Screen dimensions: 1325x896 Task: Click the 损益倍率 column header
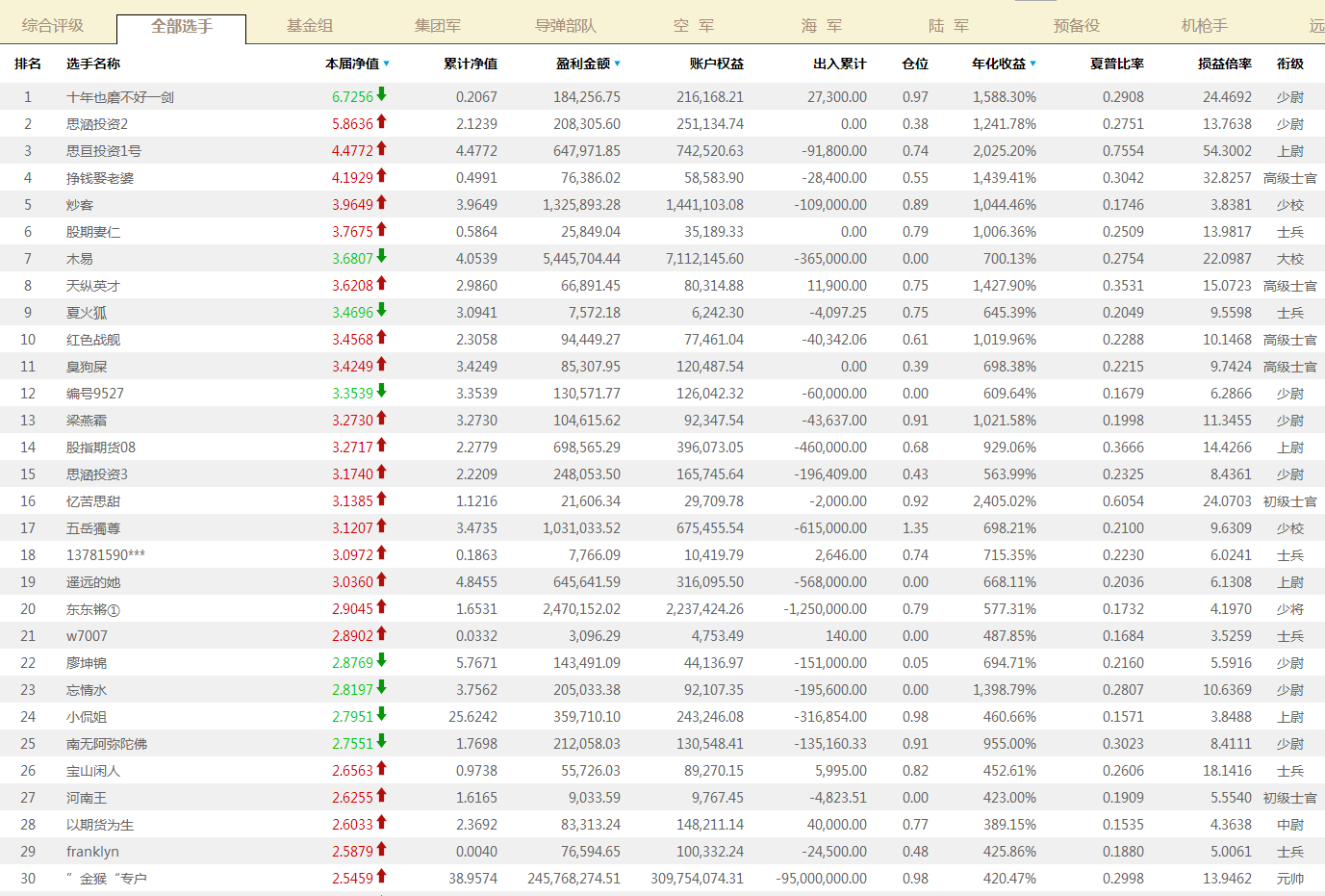1225,64
